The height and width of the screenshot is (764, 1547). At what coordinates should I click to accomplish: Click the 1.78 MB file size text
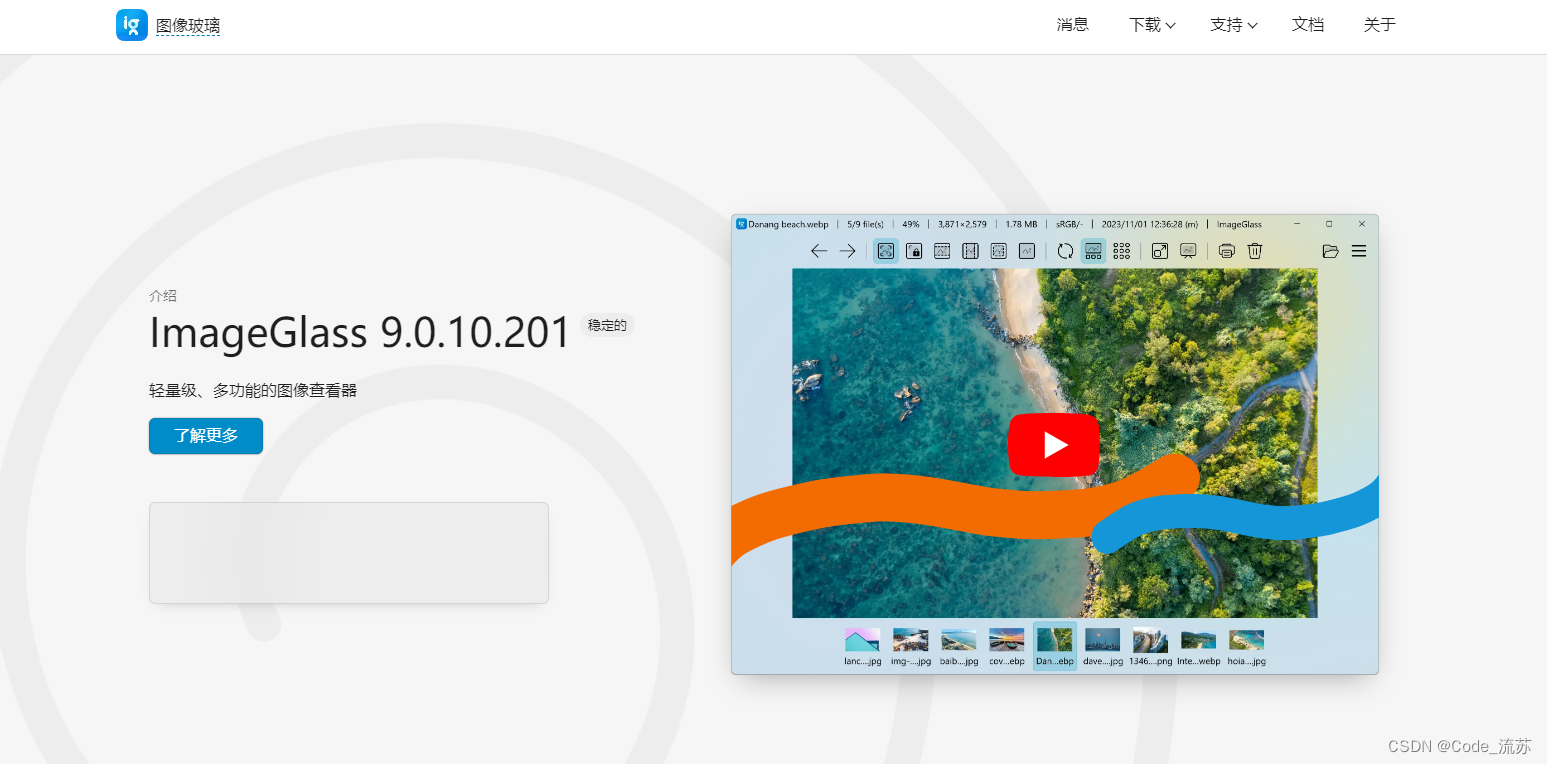click(x=1021, y=224)
